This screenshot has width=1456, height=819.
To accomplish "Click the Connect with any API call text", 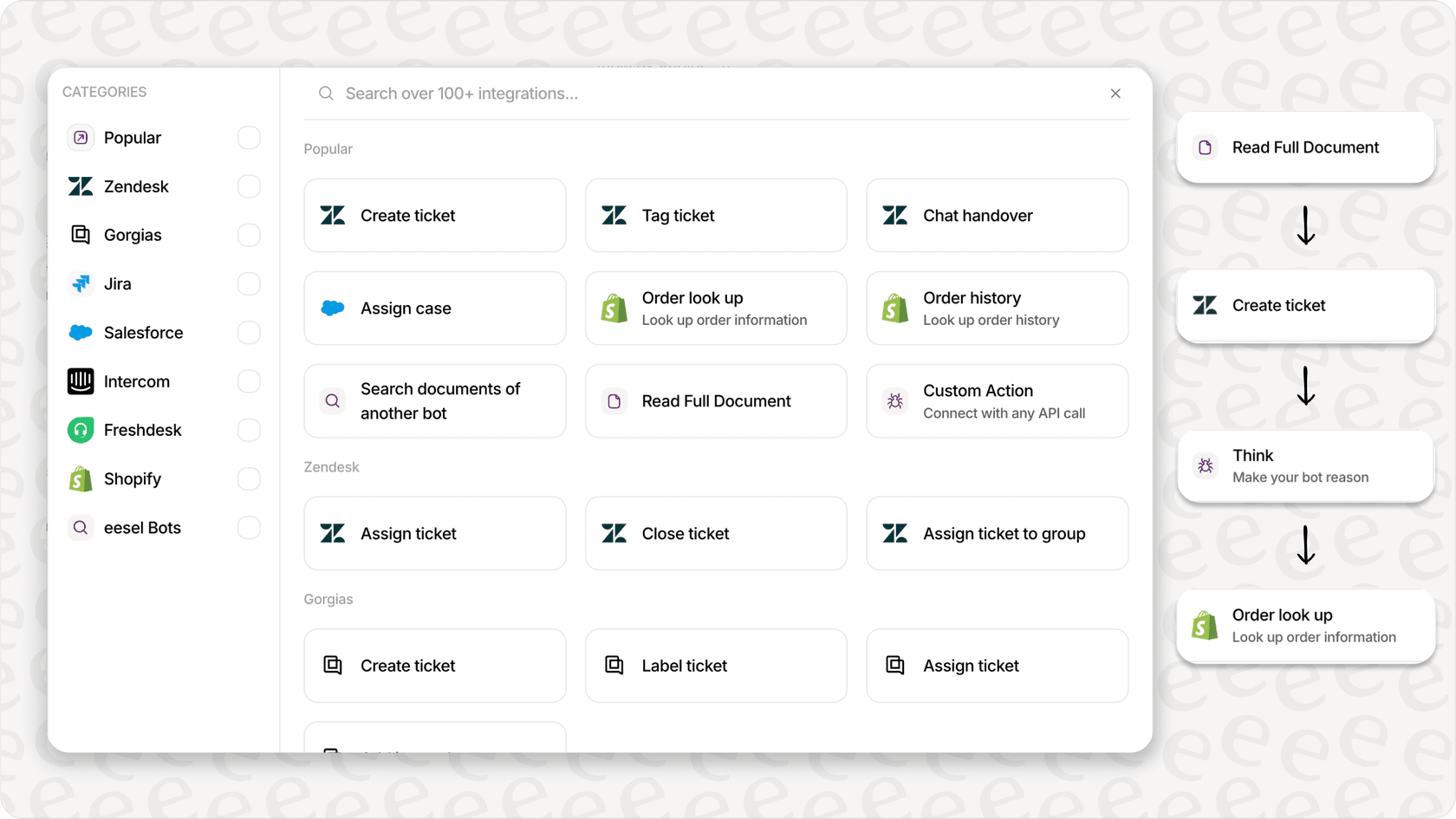I will click(x=1004, y=413).
